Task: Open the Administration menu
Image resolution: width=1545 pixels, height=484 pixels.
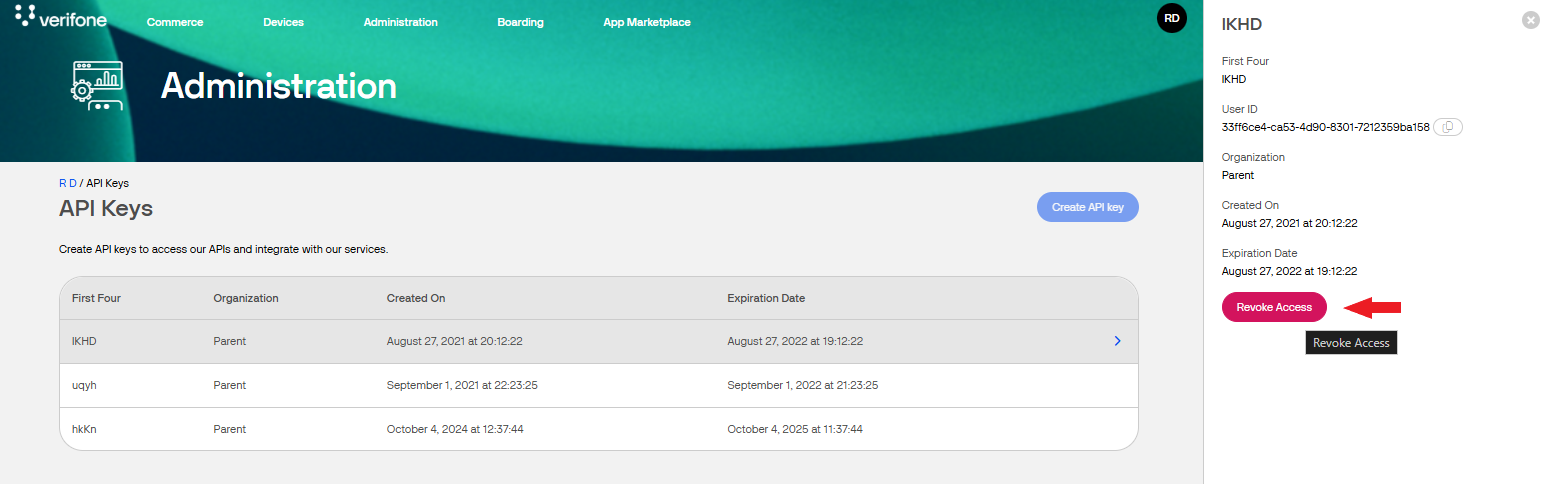Action: (x=400, y=22)
